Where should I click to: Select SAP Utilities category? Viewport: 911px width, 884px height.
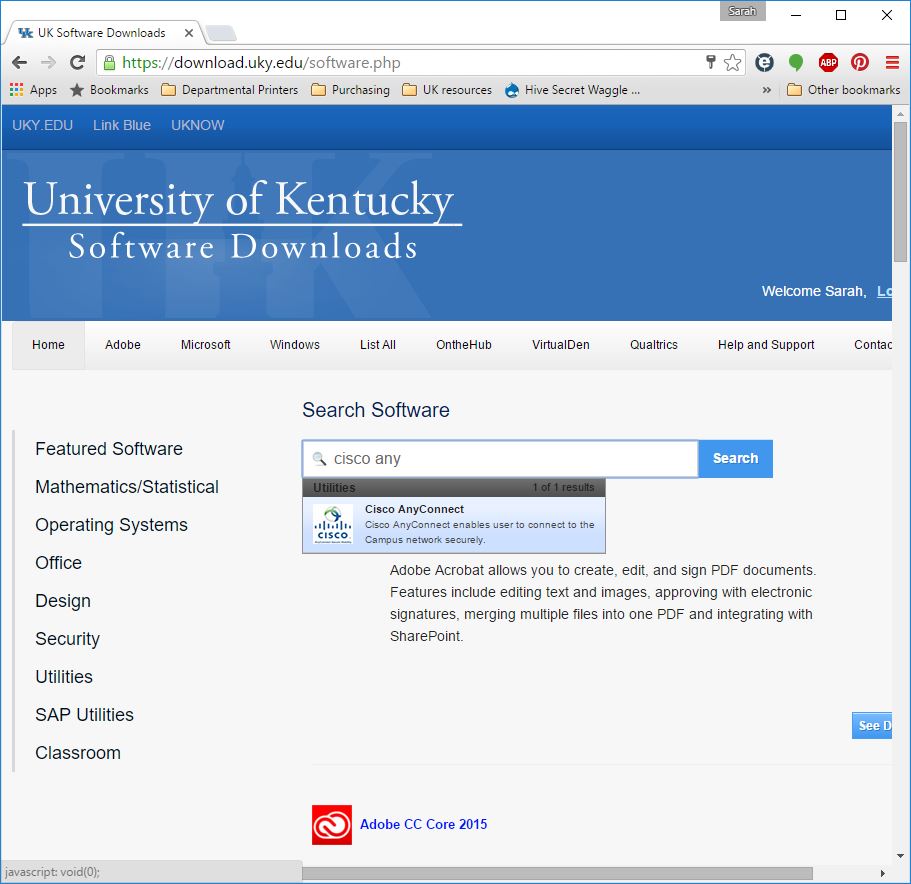(84, 715)
